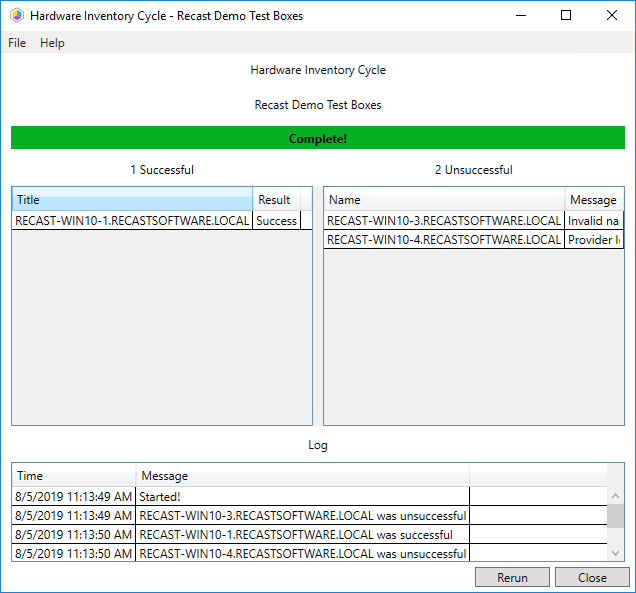The width and height of the screenshot is (636, 593).
Task: Close the window with the X icon
Action: [612, 15]
